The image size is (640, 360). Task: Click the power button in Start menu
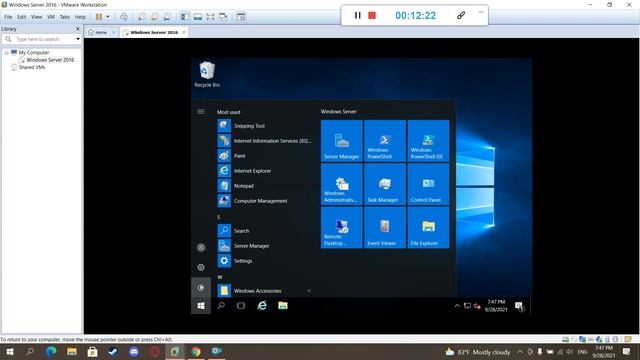(201, 288)
